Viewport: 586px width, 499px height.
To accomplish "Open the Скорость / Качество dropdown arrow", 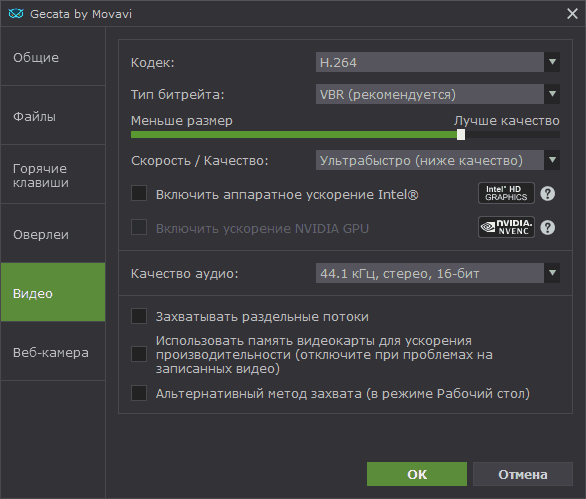I will (552, 160).
